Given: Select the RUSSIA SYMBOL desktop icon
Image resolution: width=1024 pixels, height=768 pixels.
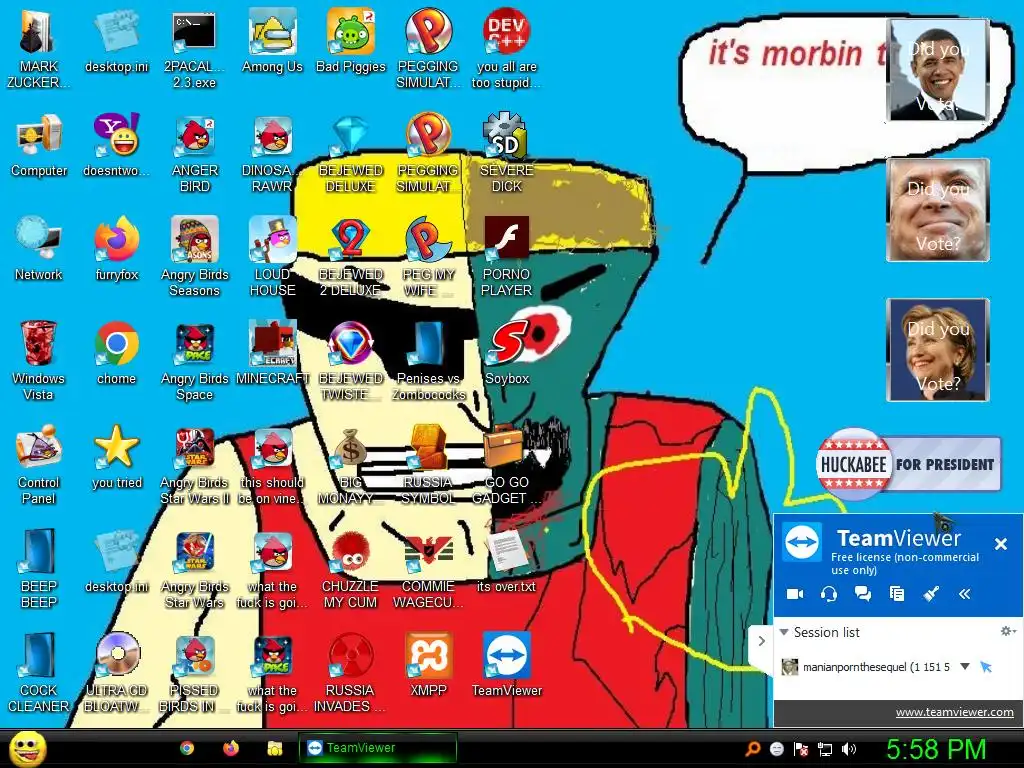Looking at the screenshot, I should pyautogui.click(x=428, y=465).
